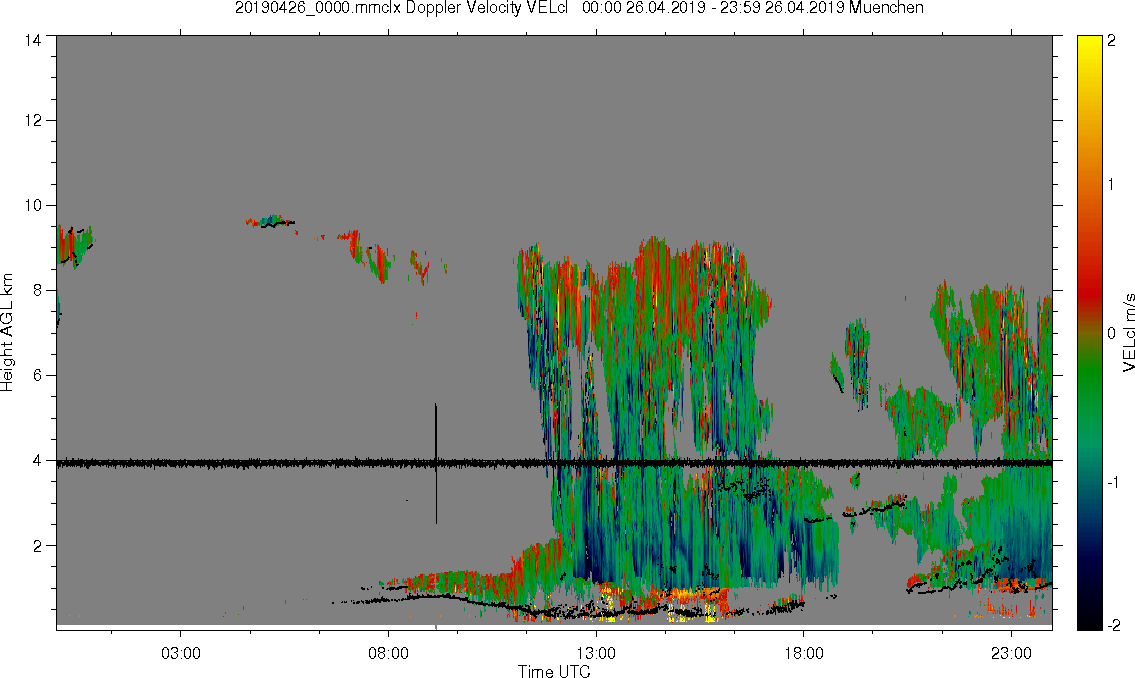Click the colorbar value 2 label
The height and width of the screenshot is (678, 1135).
pyautogui.click(x=1111, y=41)
